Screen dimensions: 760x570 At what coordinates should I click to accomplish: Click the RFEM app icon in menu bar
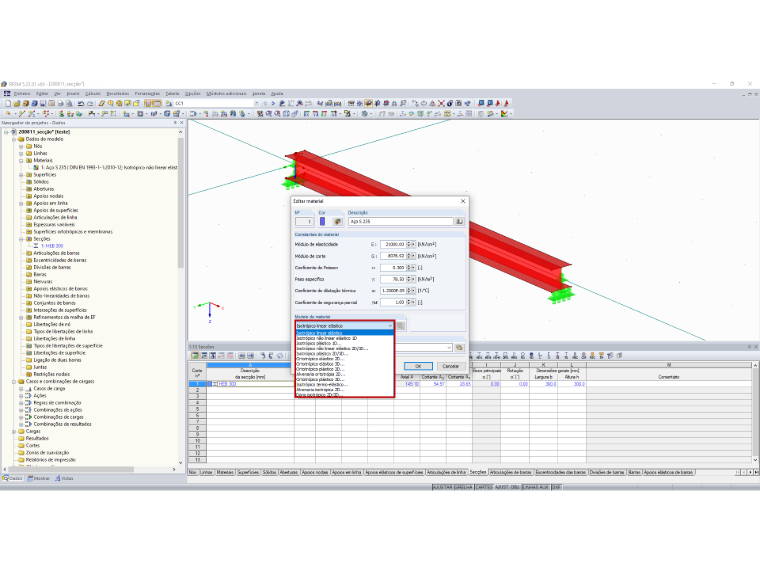click(7, 94)
